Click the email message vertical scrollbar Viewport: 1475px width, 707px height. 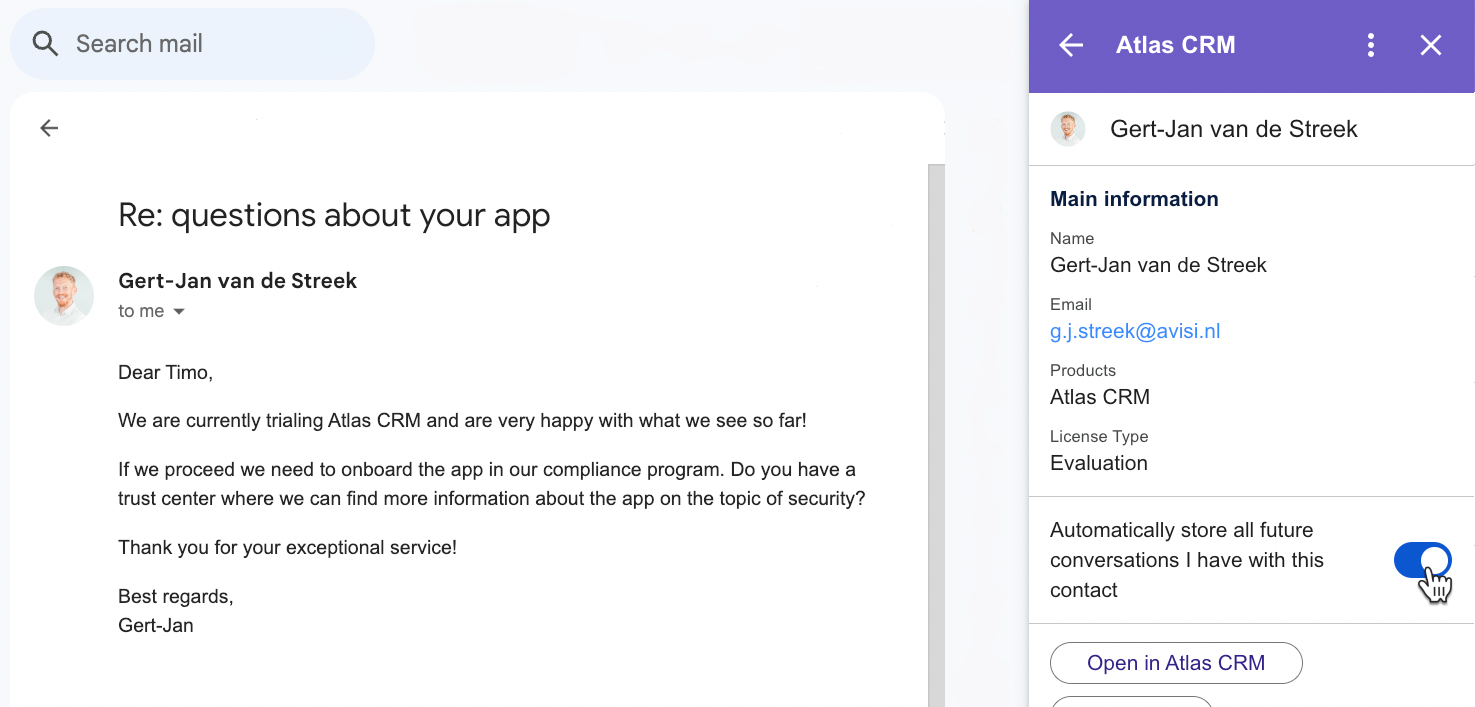coord(936,430)
